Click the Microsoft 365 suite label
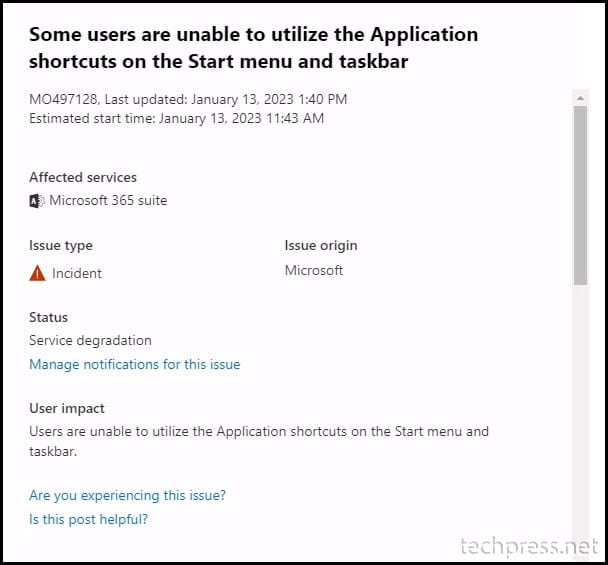 [x=108, y=200]
